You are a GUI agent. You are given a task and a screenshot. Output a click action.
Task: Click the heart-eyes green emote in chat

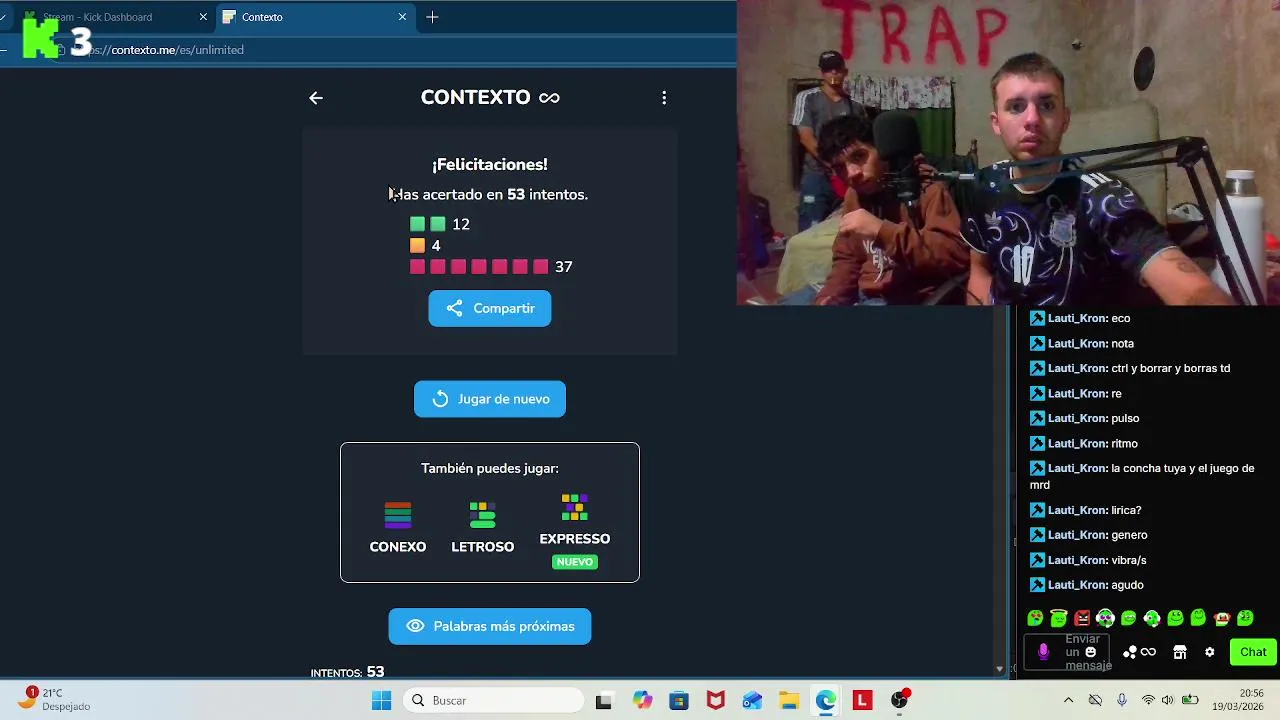tap(1035, 618)
